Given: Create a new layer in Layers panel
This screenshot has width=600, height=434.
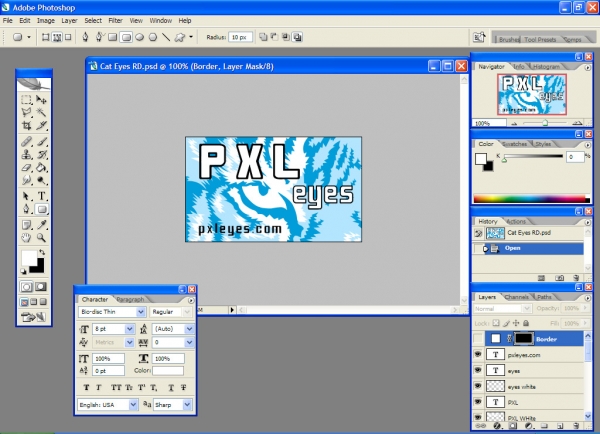Looking at the screenshot, I should pos(560,426).
